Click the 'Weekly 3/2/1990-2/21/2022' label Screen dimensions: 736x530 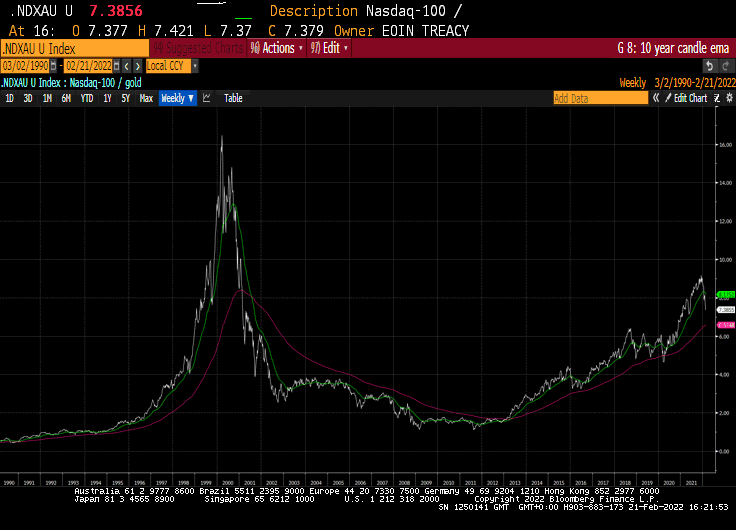tap(677, 83)
